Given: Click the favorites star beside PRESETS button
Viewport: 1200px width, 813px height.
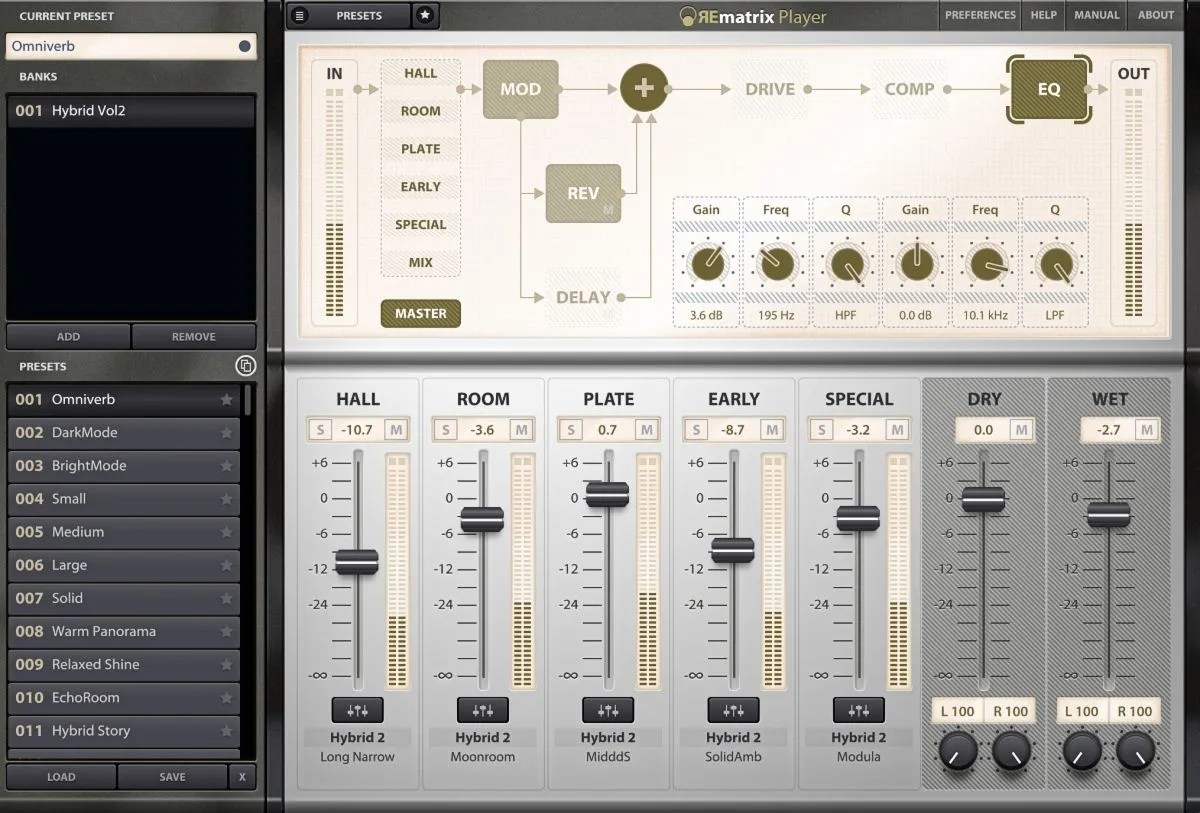Looking at the screenshot, I should coord(425,15).
